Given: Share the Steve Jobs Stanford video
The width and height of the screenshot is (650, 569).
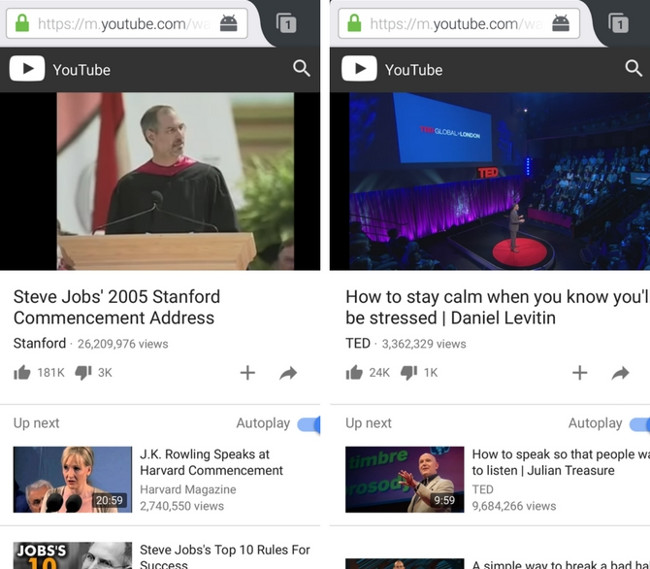Looking at the screenshot, I should pyautogui.click(x=288, y=373).
